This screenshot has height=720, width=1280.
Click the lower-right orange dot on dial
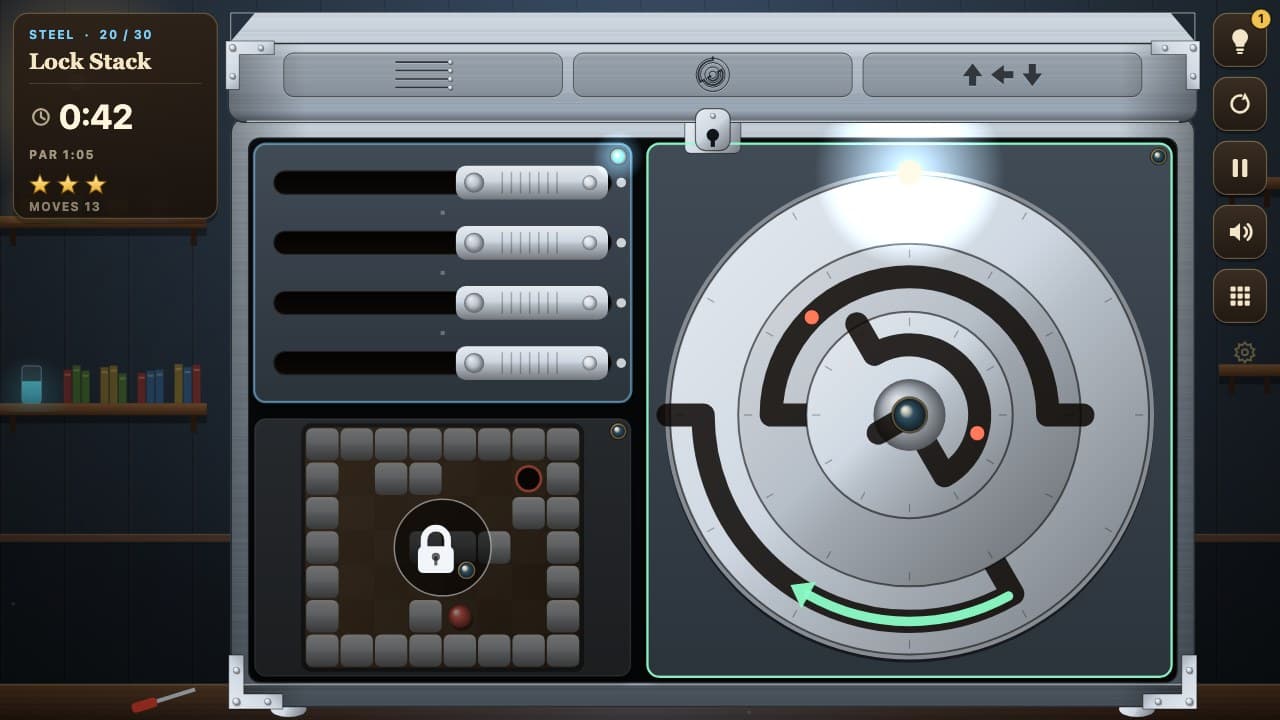coord(977,433)
